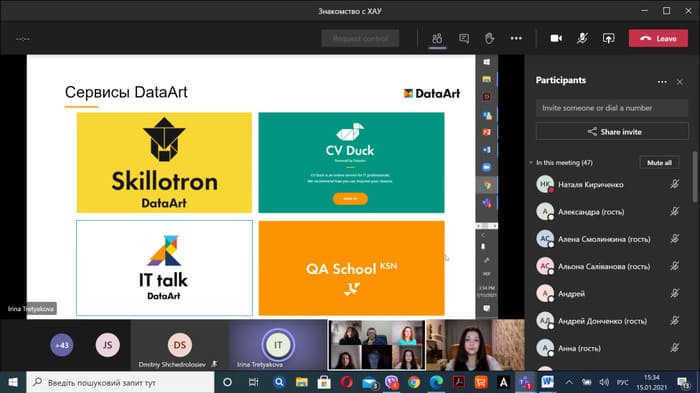
Task: Click the Share invite button
Action: point(612,132)
